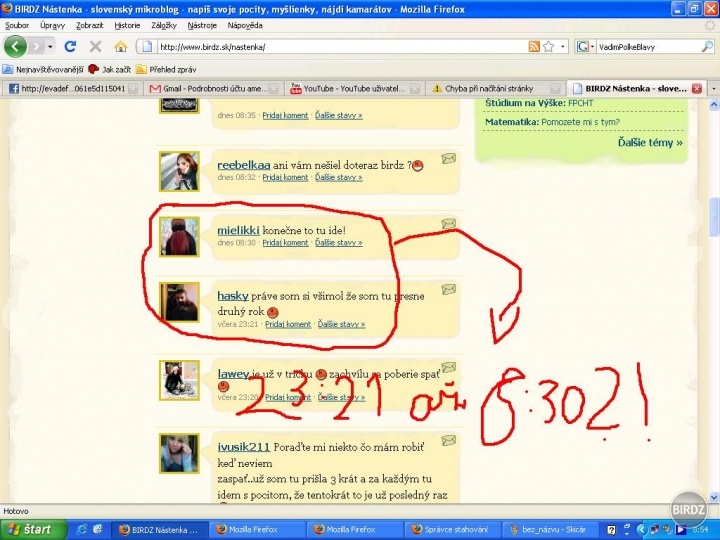Viewport: 720px width, 540px height.
Task: Switch to the YouTube tab
Action: pyautogui.click(x=354, y=89)
